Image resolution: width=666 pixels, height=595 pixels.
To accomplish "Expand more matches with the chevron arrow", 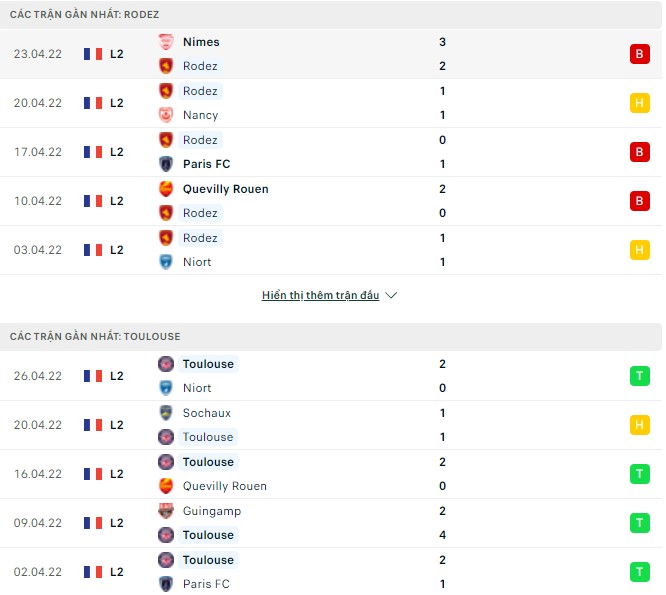I will [x=391, y=296].
